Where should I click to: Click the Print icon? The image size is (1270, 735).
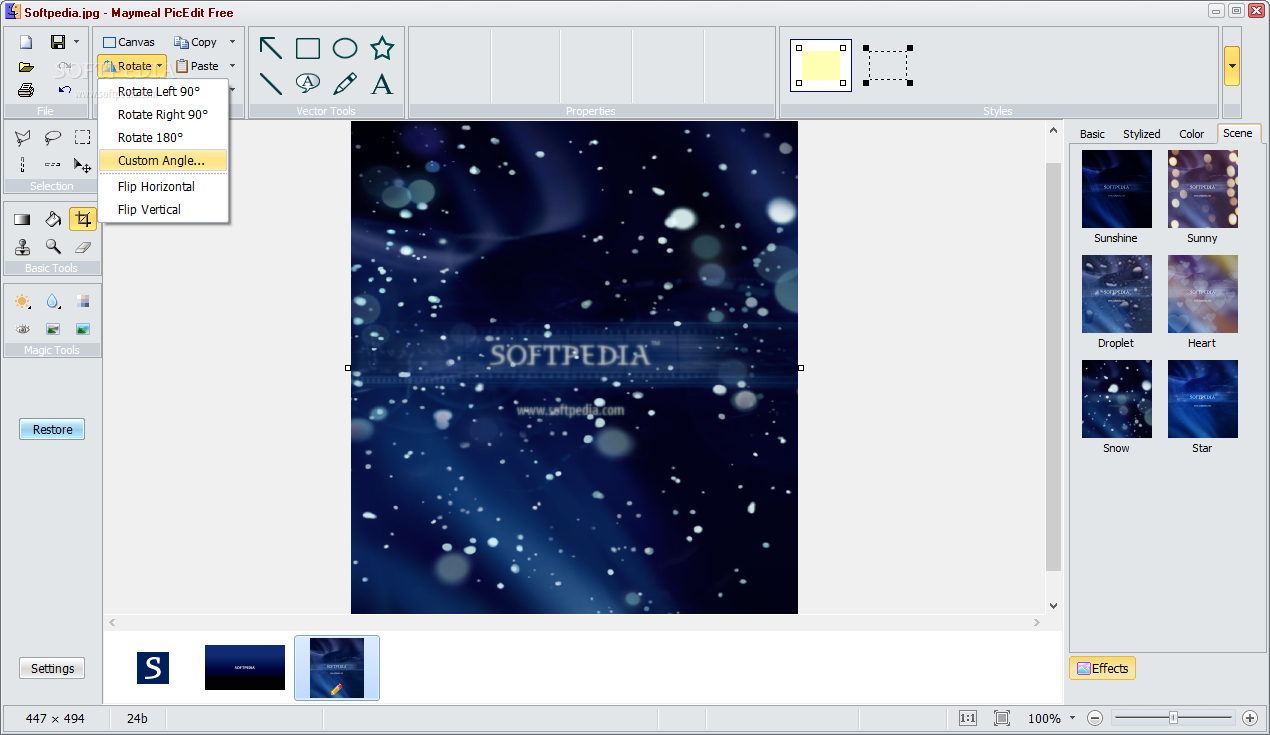point(26,90)
